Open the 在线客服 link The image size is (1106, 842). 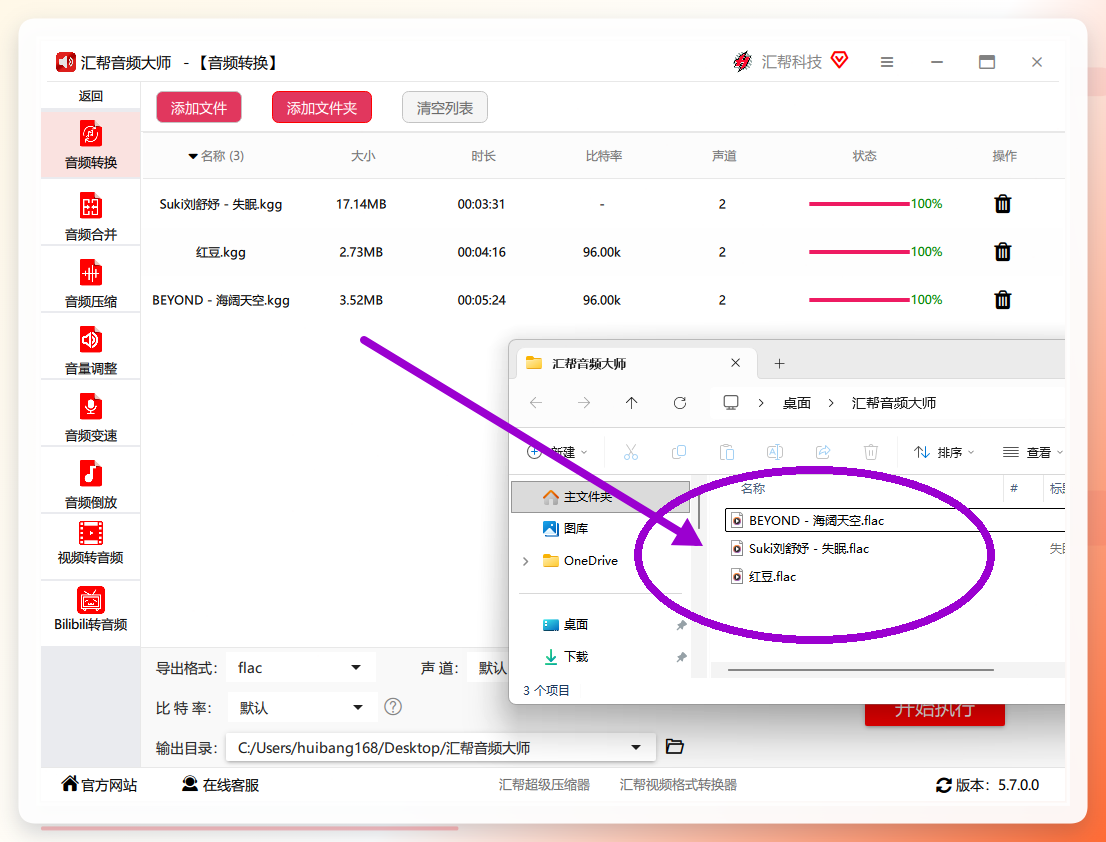point(221,784)
